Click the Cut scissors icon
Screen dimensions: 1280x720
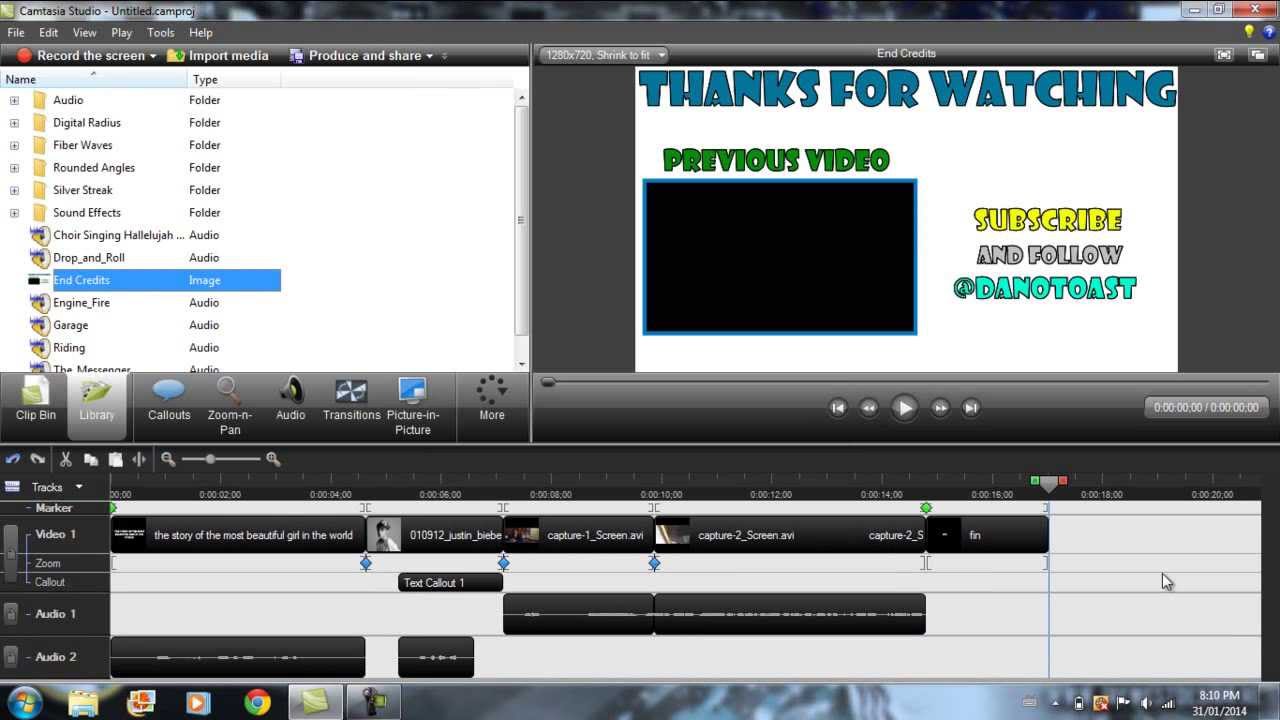click(65, 459)
